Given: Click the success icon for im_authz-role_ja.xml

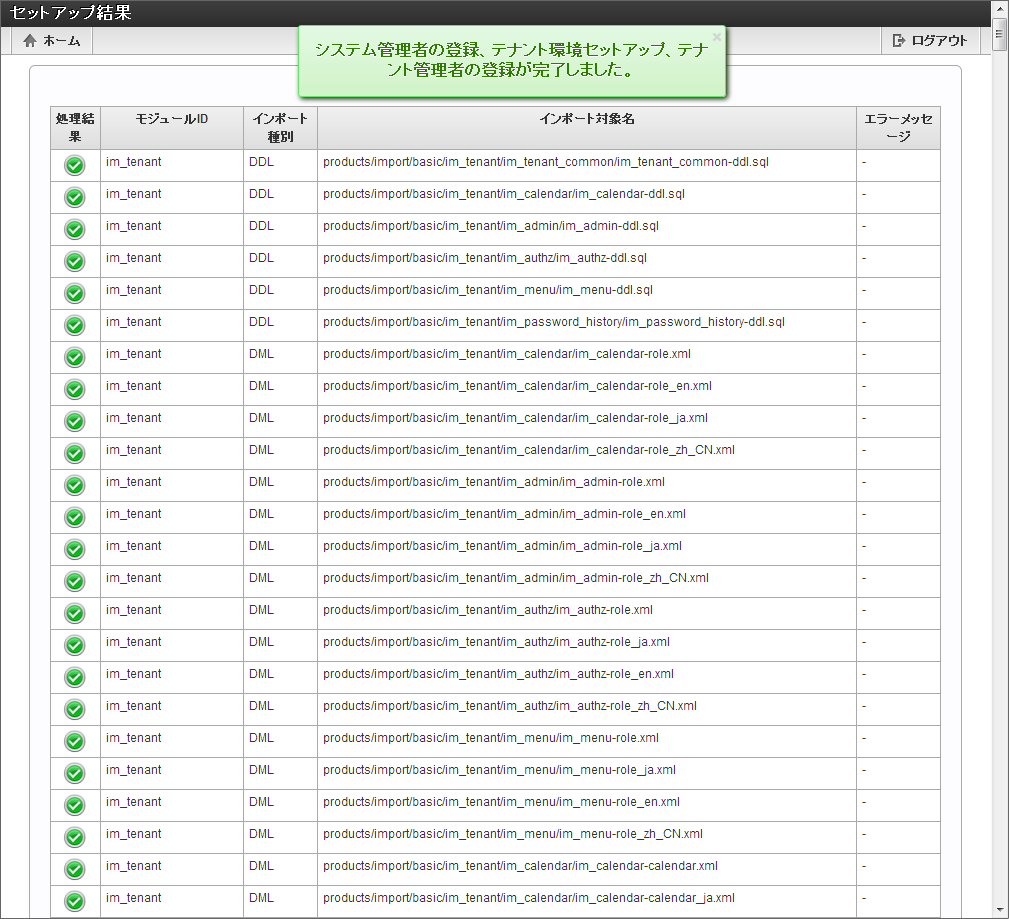Looking at the screenshot, I should (x=75, y=645).
